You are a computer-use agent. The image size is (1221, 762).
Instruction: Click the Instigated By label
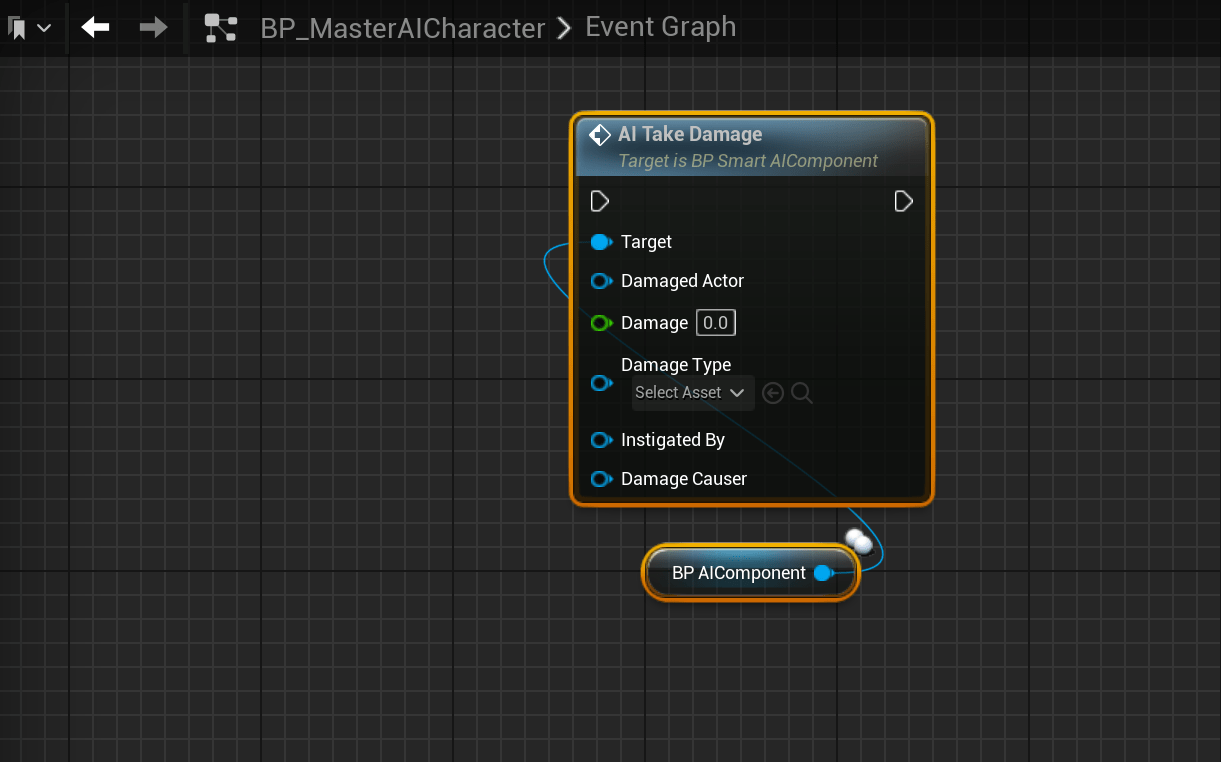[673, 440]
